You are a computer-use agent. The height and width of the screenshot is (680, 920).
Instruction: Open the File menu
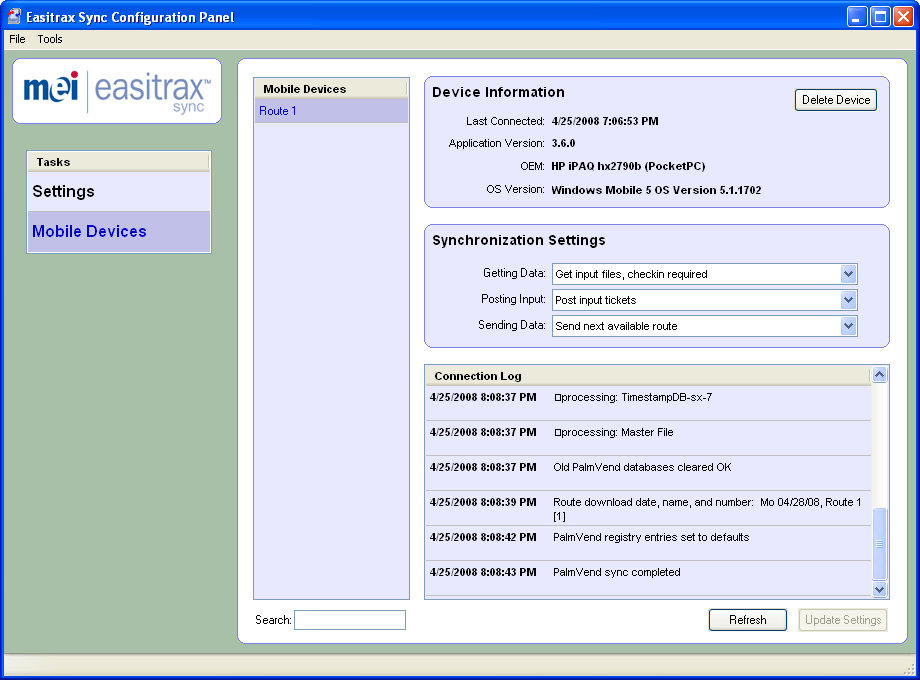[17, 39]
